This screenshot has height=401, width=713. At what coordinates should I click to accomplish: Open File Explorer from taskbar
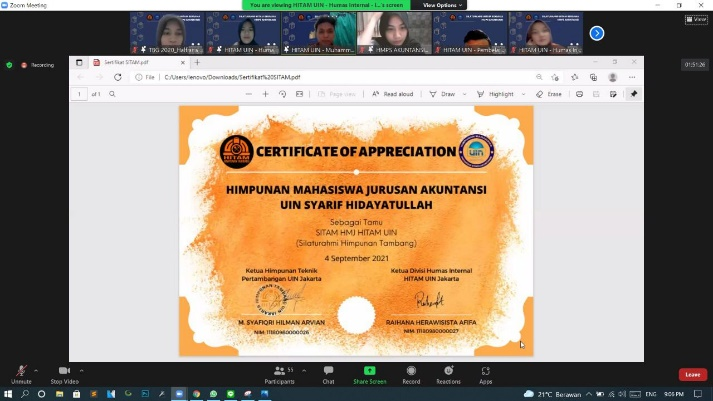pos(60,394)
